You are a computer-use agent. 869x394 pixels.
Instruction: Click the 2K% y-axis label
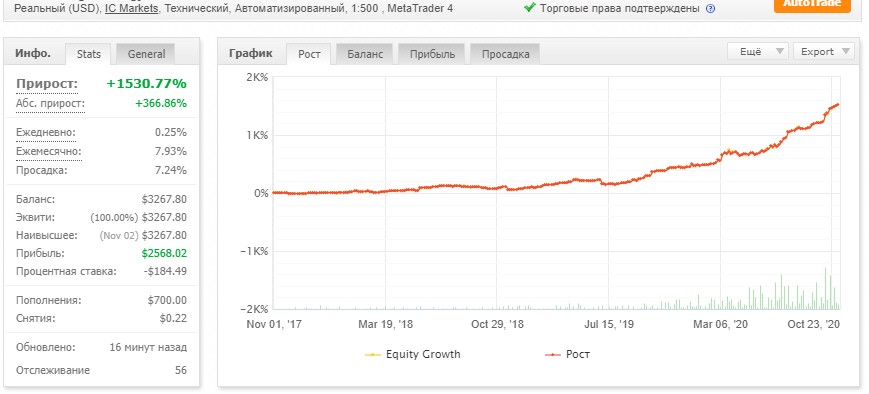[x=256, y=78]
